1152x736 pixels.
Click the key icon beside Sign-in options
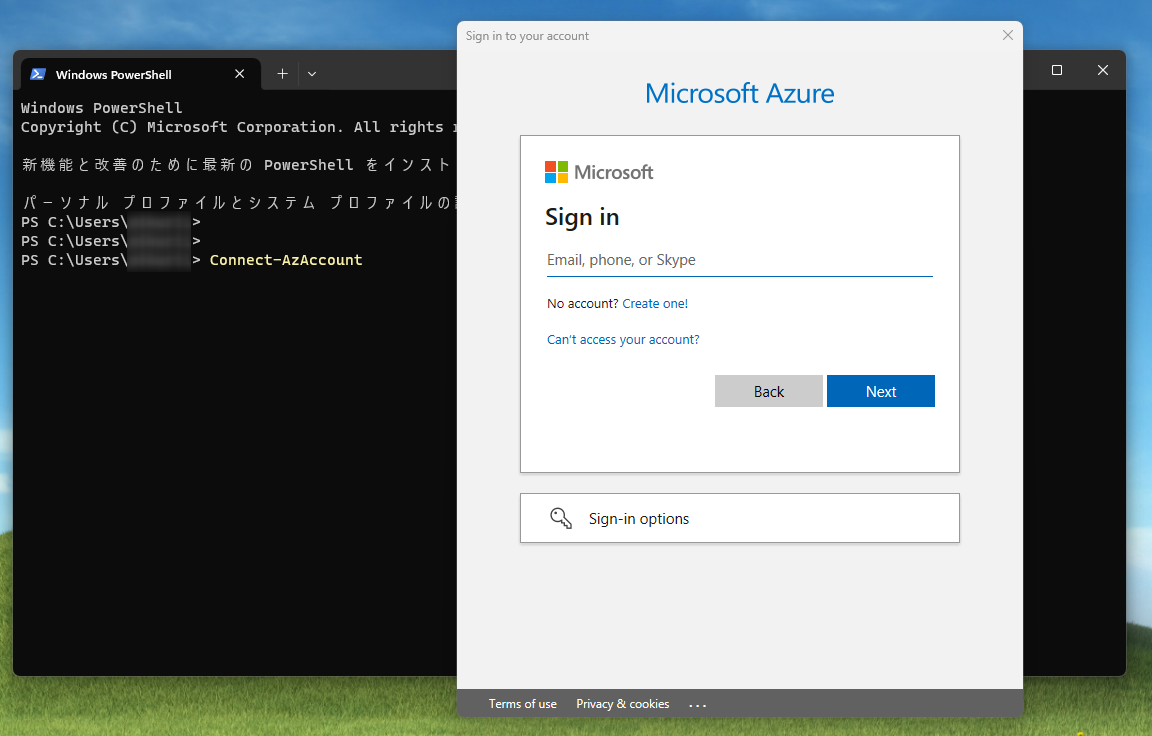tap(560, 518)
